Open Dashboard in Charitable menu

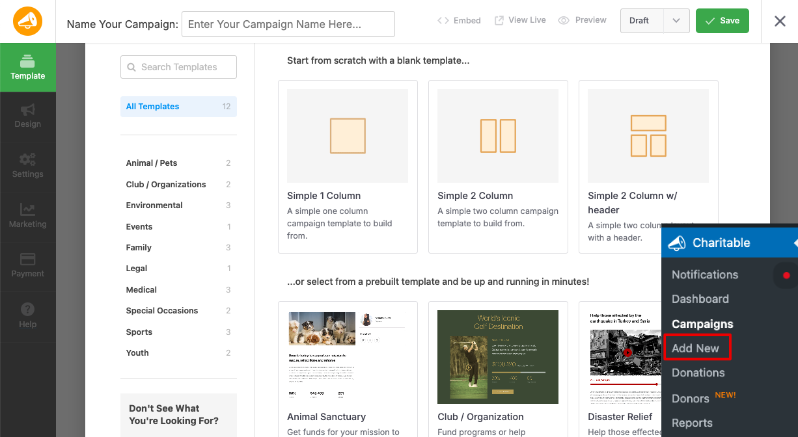point(700,299)
